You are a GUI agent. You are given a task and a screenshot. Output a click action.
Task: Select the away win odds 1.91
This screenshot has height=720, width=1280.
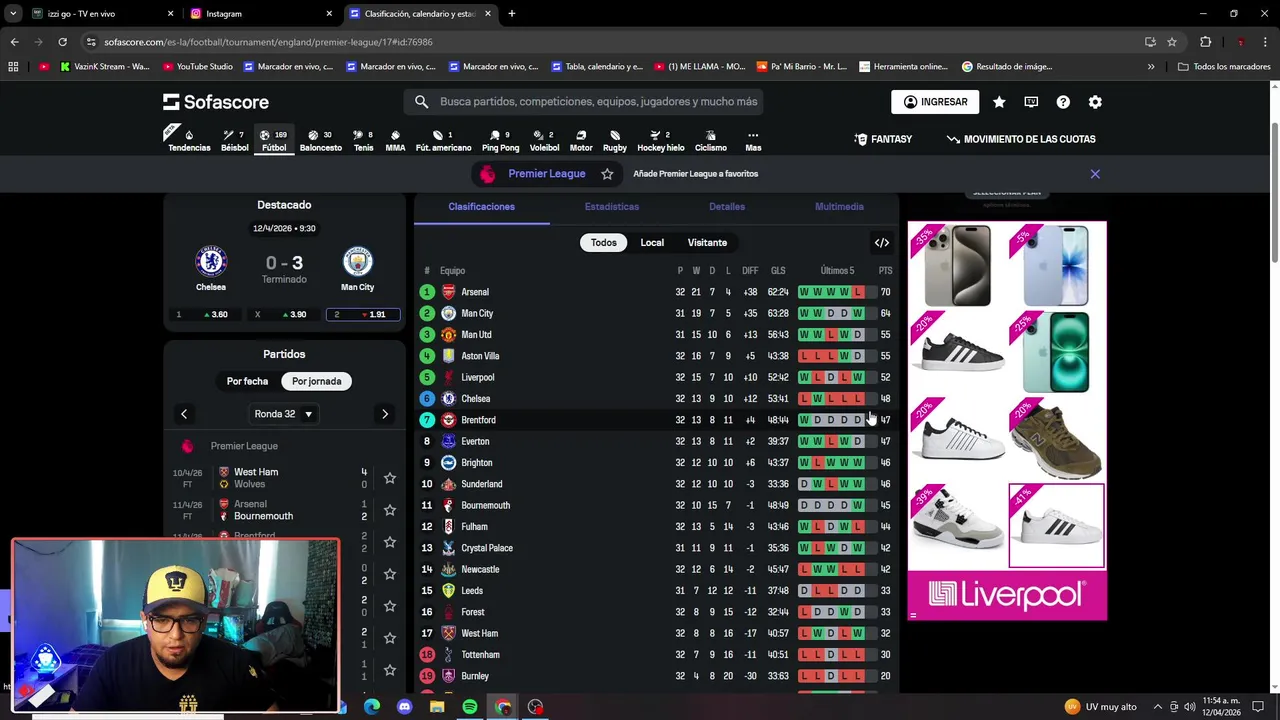[x=362, y=314]
